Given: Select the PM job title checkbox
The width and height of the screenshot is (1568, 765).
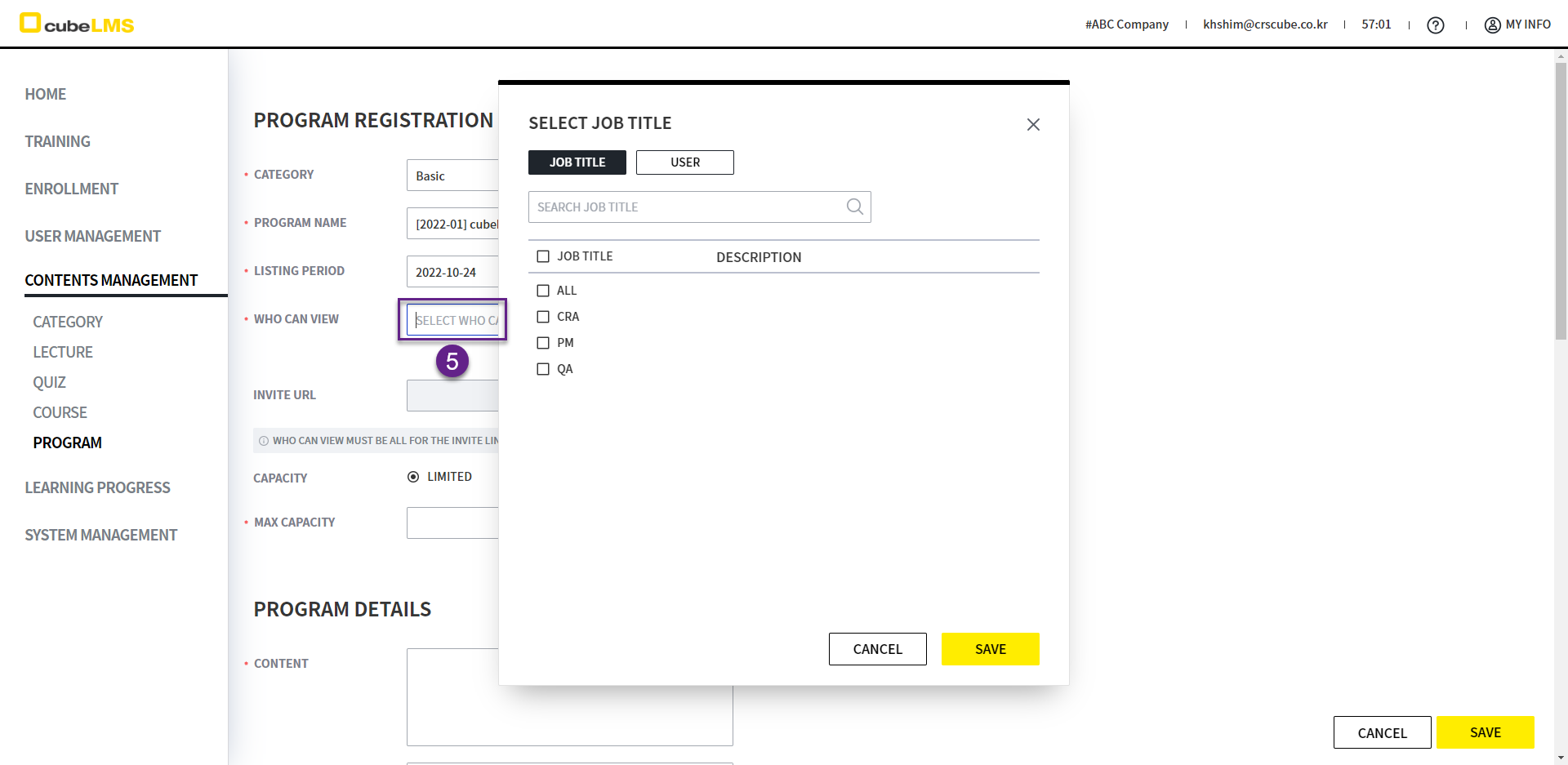Looking at the screenshot, I should pyautogui.click(x=543, y=343).
